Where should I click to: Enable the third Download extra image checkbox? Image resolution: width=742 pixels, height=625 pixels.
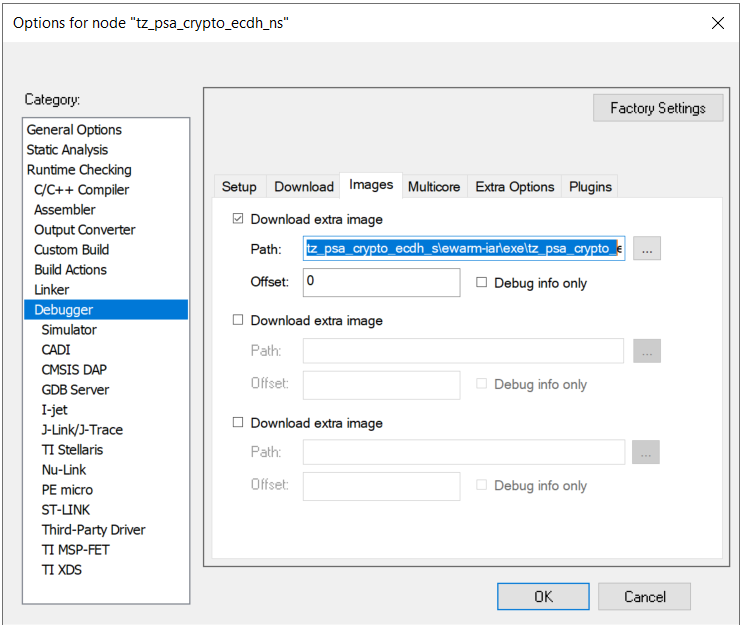pos(238,423)
